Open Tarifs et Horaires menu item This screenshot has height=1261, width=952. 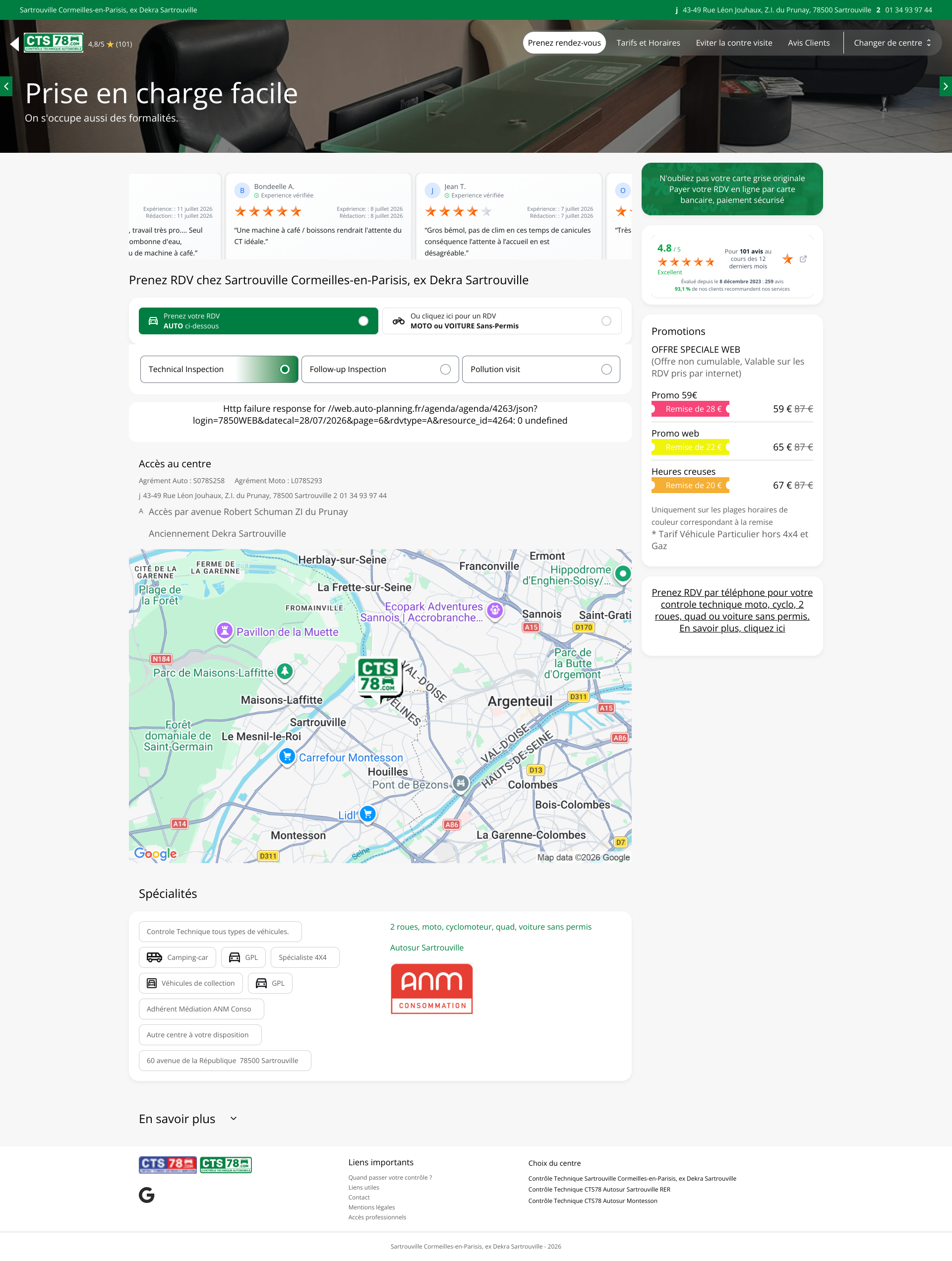(x=648, y=43)
